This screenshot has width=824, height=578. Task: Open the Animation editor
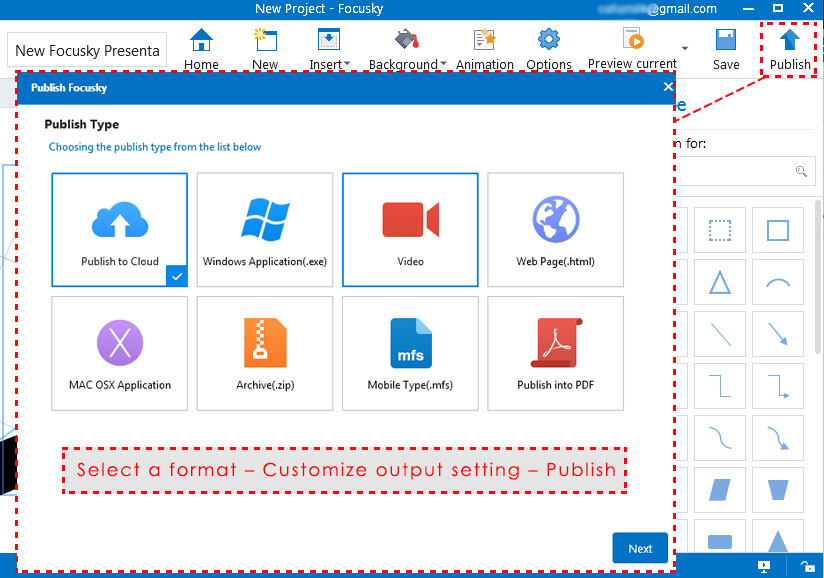tap(485, 49)
